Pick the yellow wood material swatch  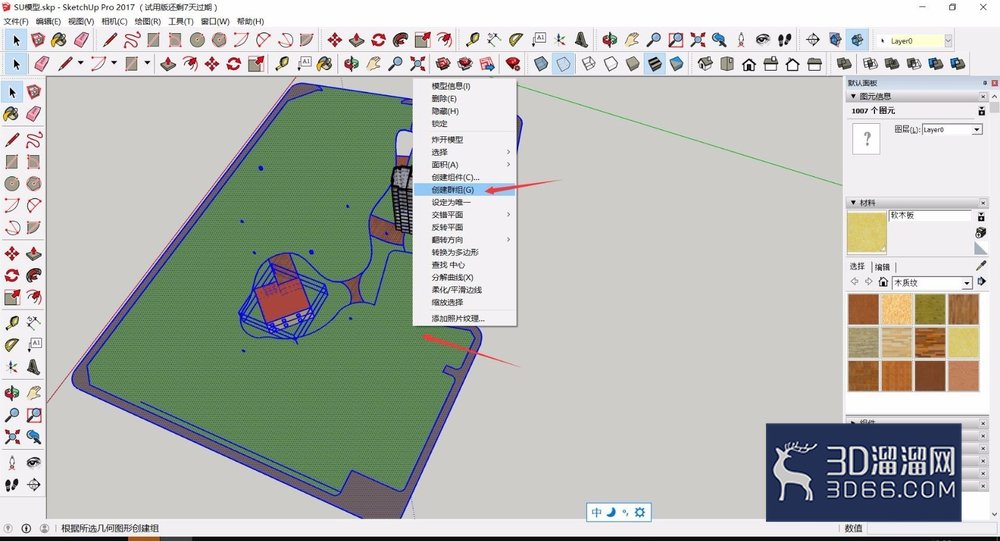963,342
